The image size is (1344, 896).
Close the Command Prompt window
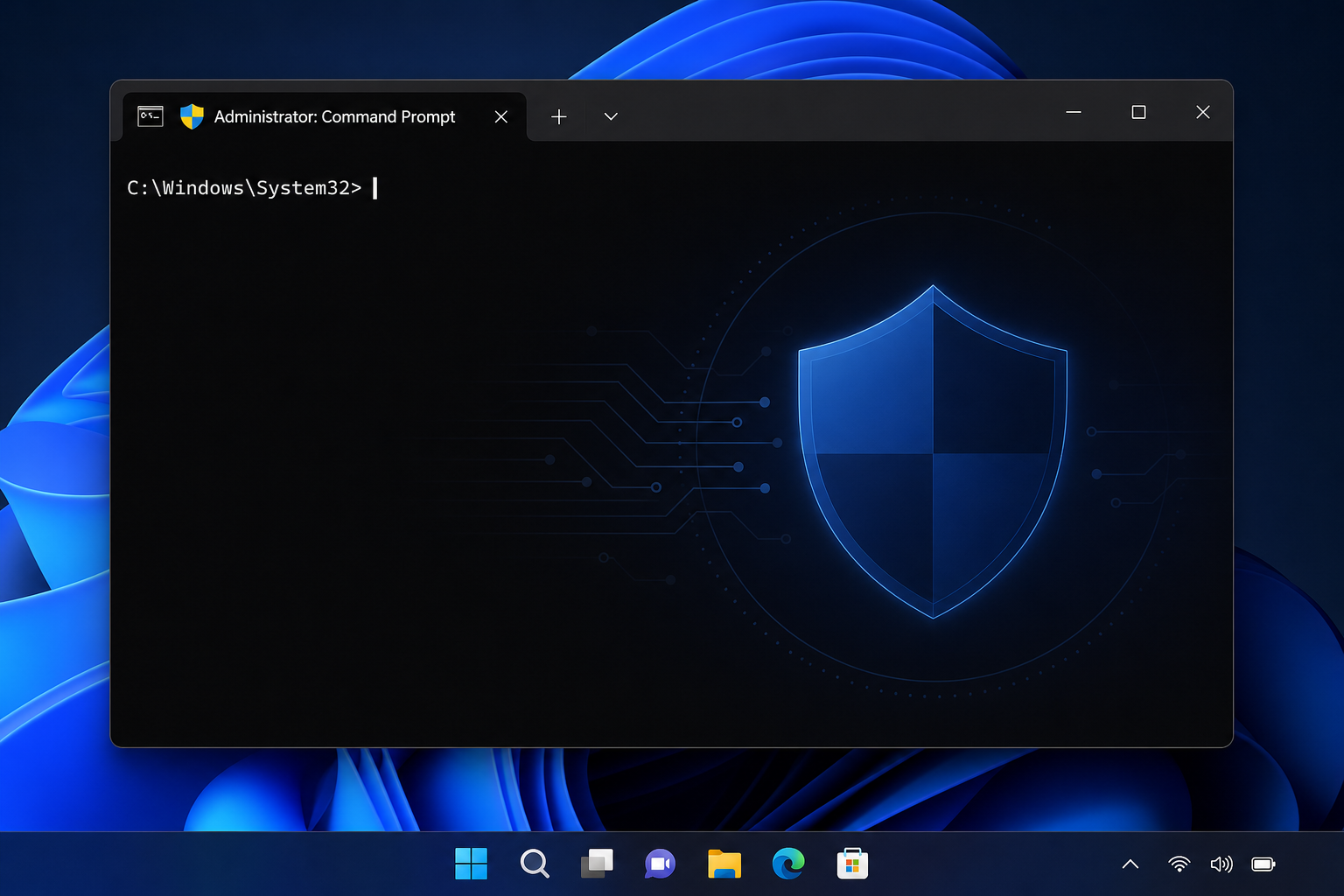coord(1203,112)
